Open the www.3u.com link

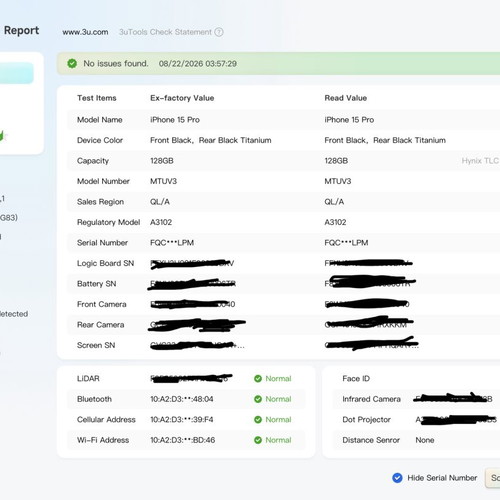[x=85, y=32]
